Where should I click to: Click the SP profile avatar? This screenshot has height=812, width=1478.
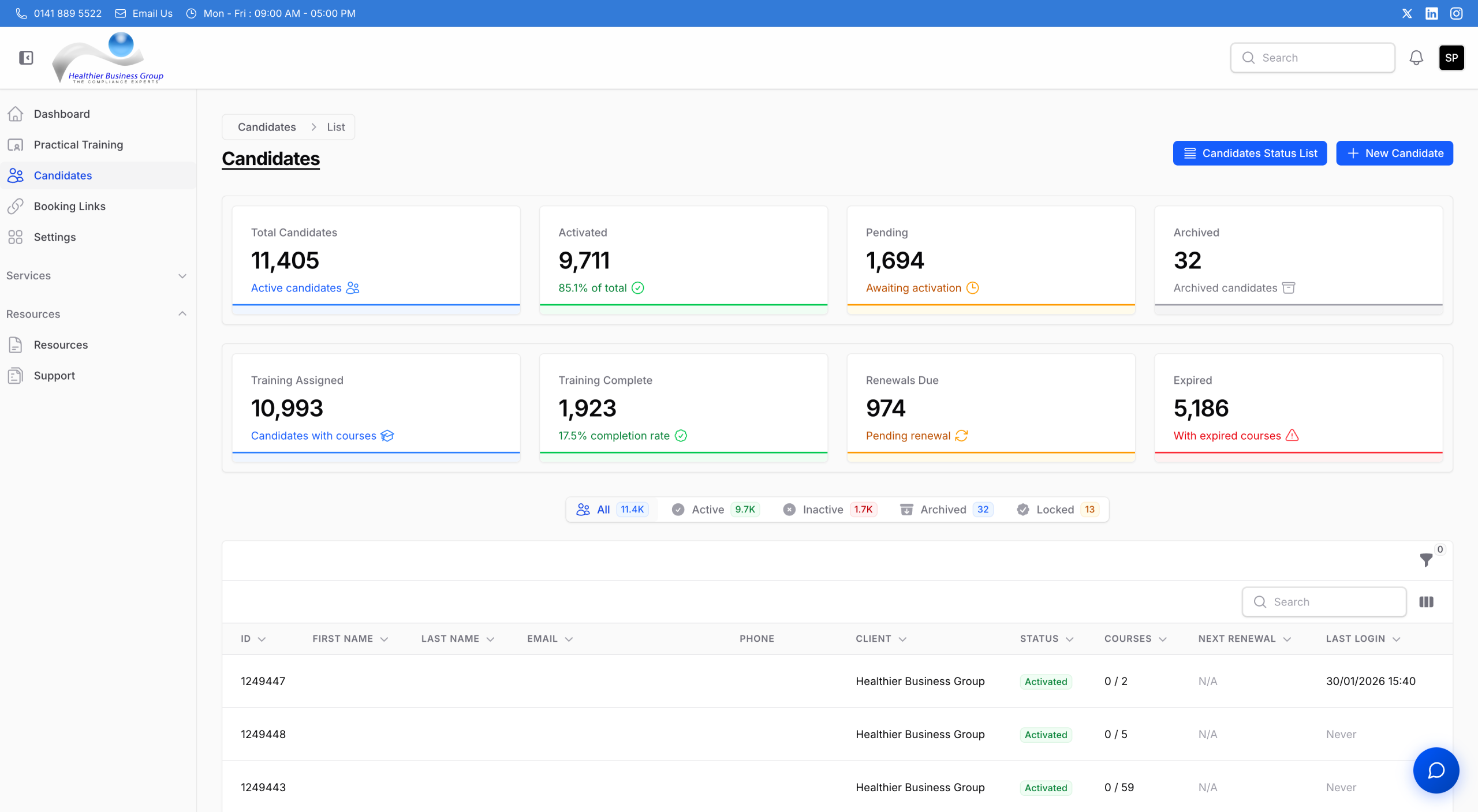1451,57
